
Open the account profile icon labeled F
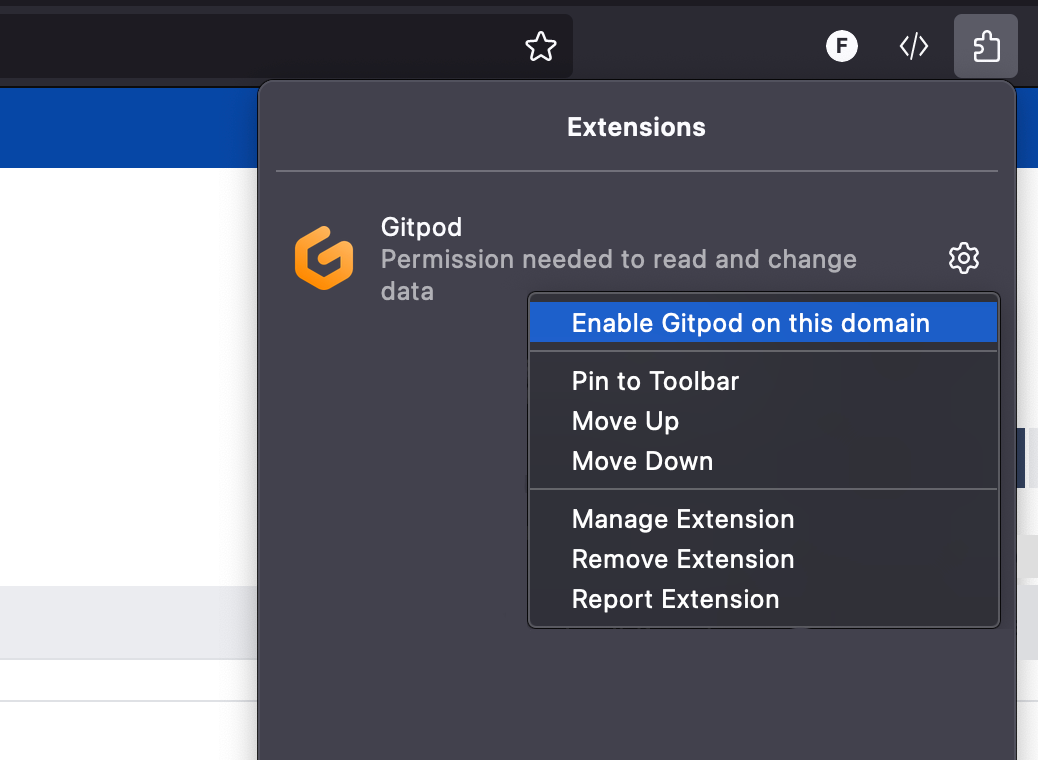(x=841, y=46)
